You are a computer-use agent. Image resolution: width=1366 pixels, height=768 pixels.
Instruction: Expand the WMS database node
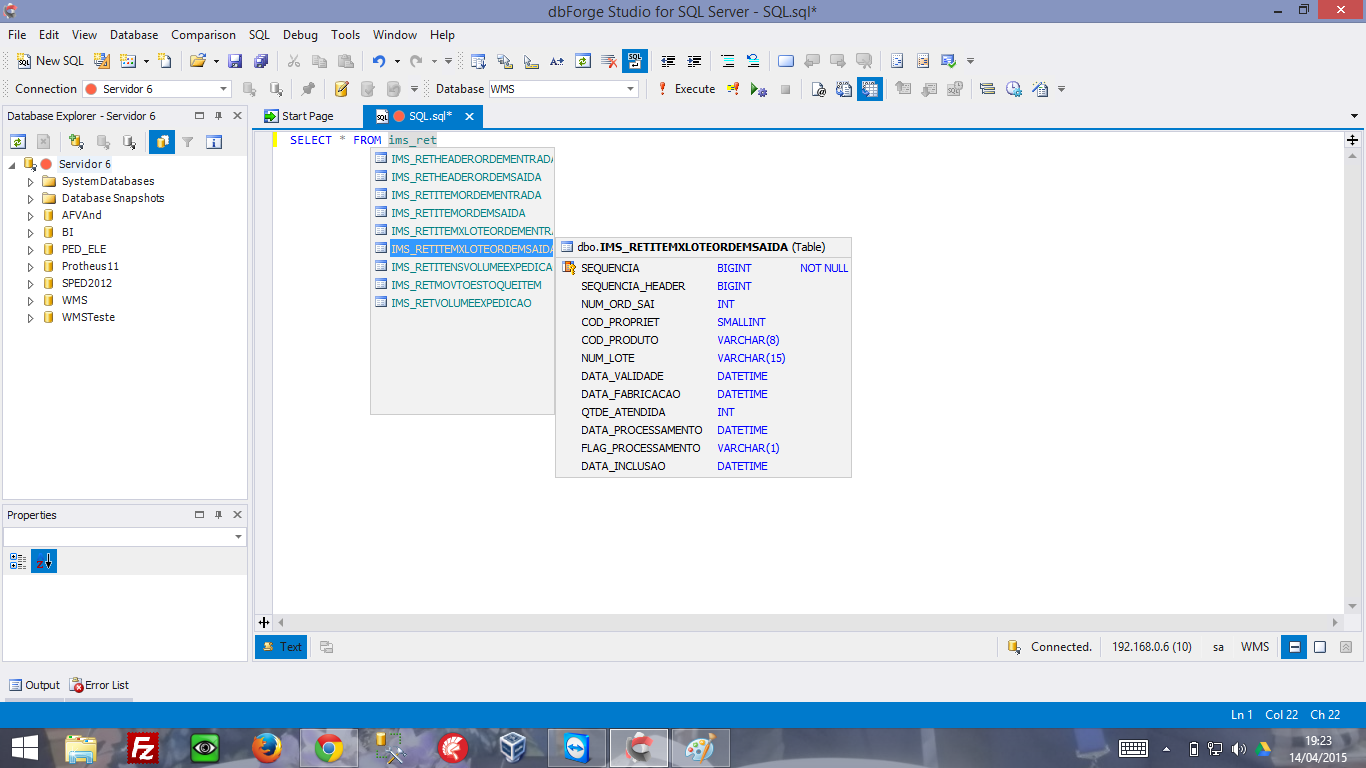(30, 299)
